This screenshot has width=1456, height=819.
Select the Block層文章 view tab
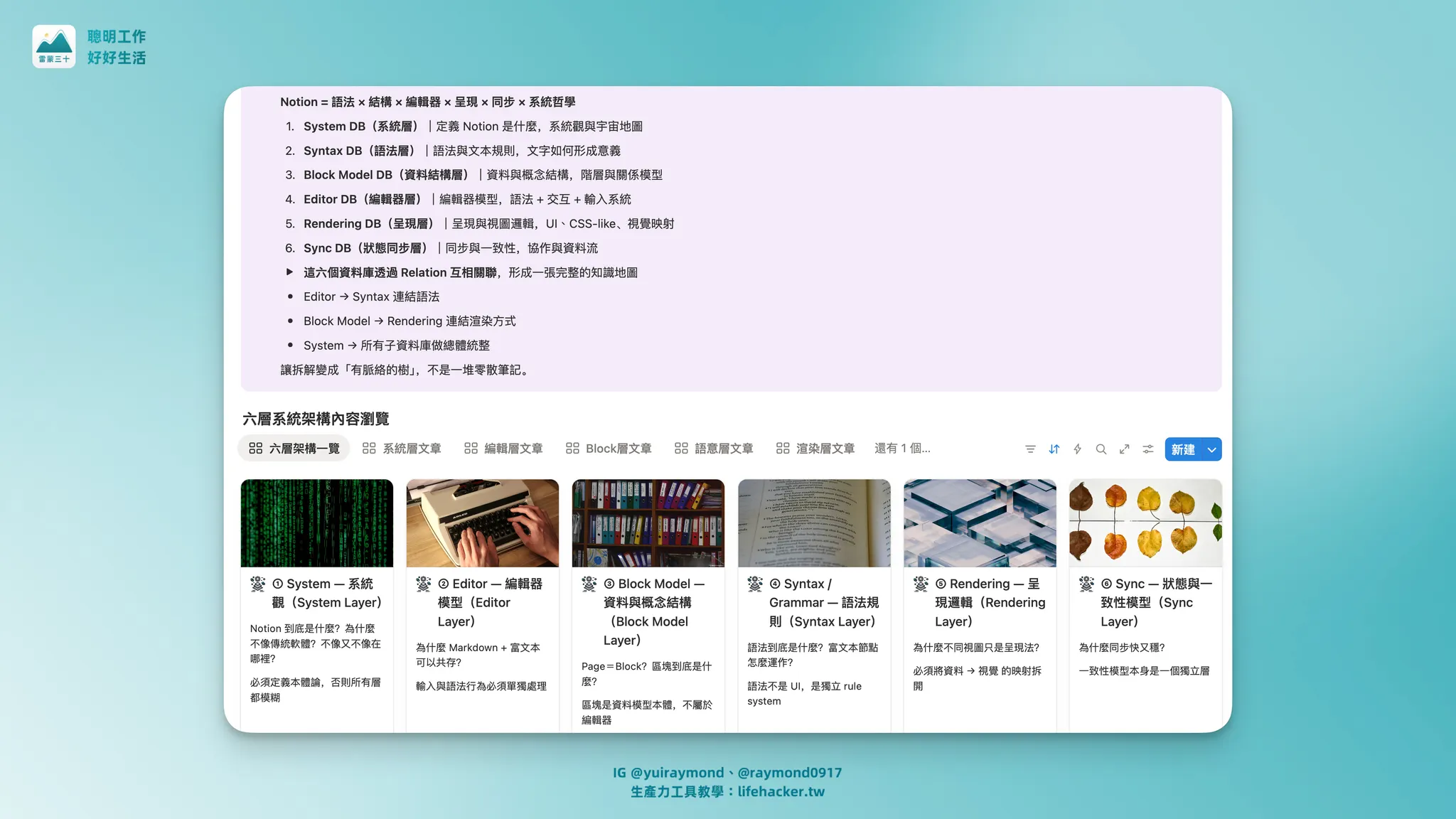617,449
